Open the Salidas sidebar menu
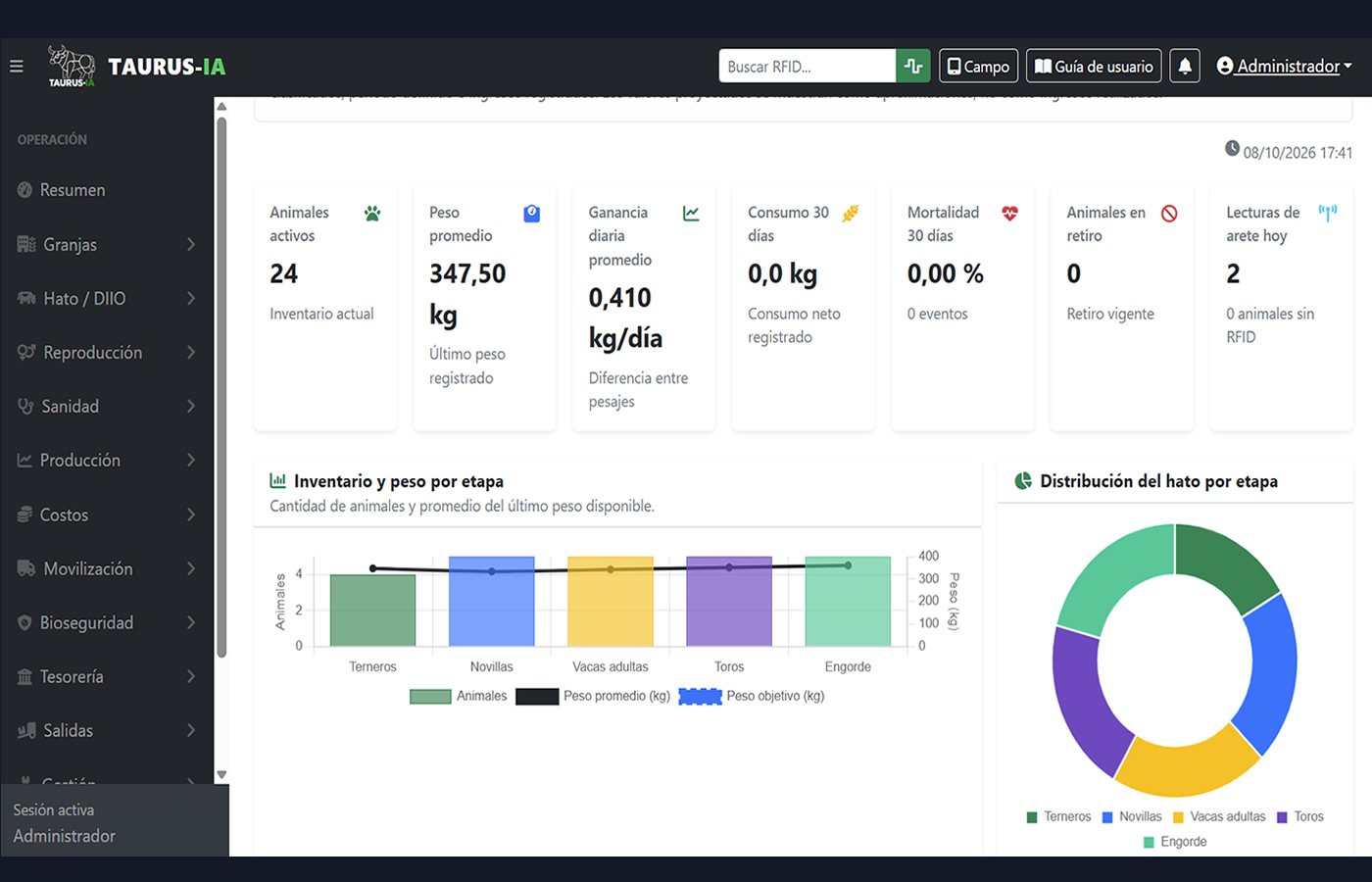The image size is (1372, 882). pyautogui.click(x=107, y=730)
